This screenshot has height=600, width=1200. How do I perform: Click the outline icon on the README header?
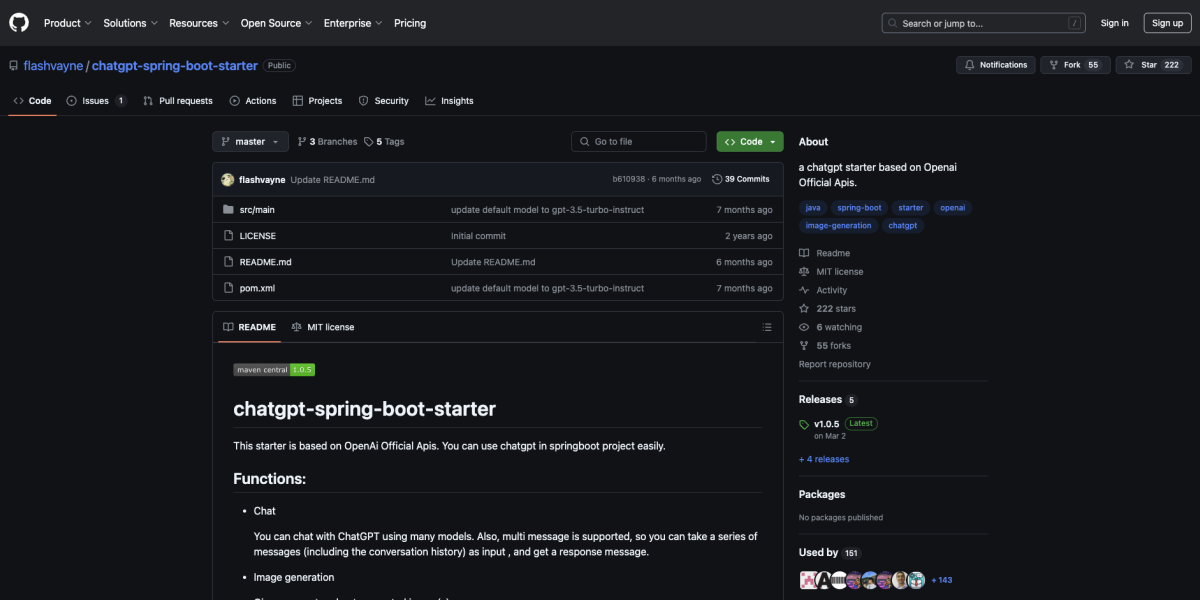[x=767, y=326]
